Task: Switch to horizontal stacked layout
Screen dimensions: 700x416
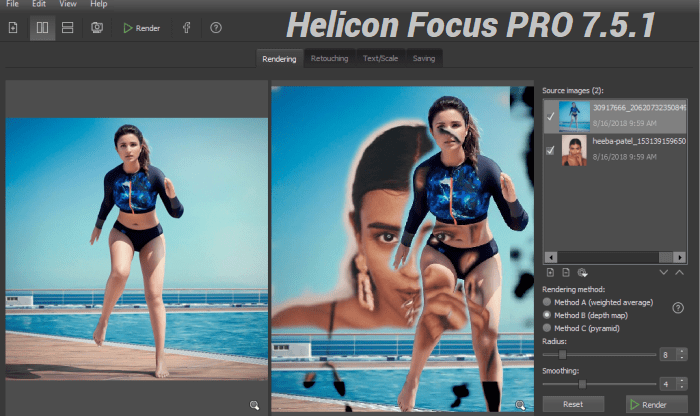Action: (67, 28)
